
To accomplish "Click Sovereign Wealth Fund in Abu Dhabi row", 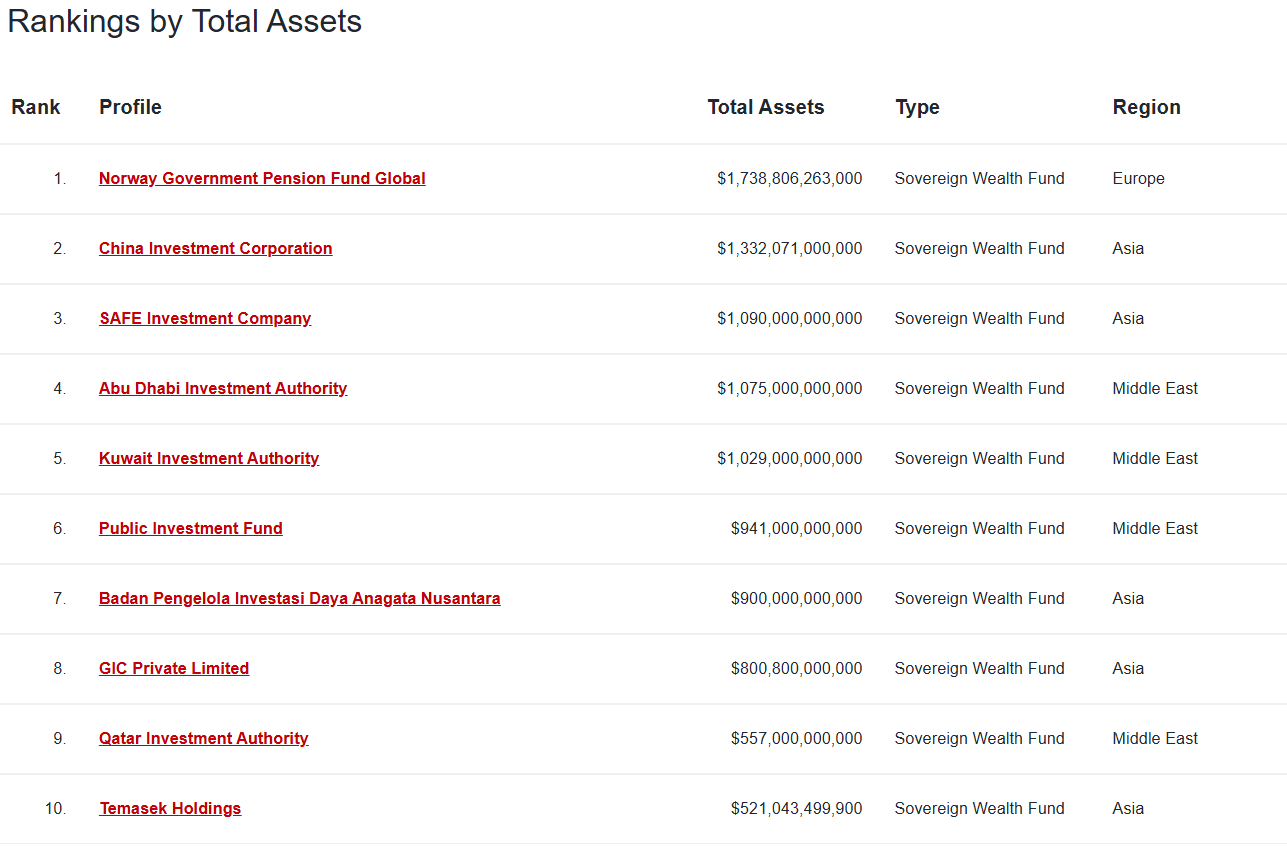I will 979,388.
